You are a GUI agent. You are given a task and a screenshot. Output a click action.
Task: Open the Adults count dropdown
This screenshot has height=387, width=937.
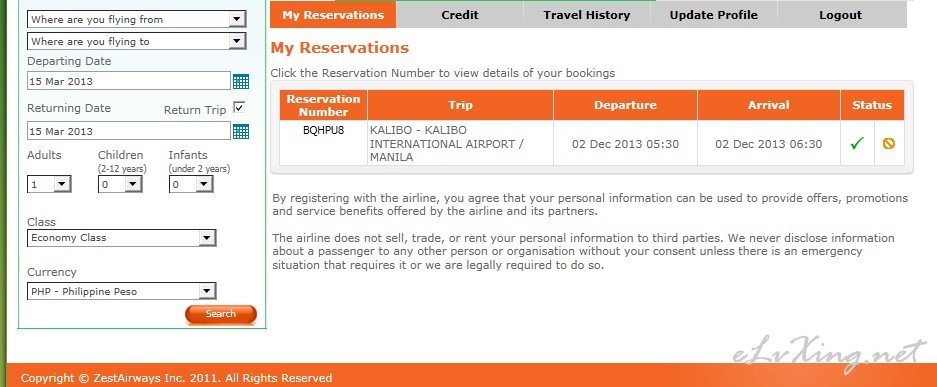(49, 184)
